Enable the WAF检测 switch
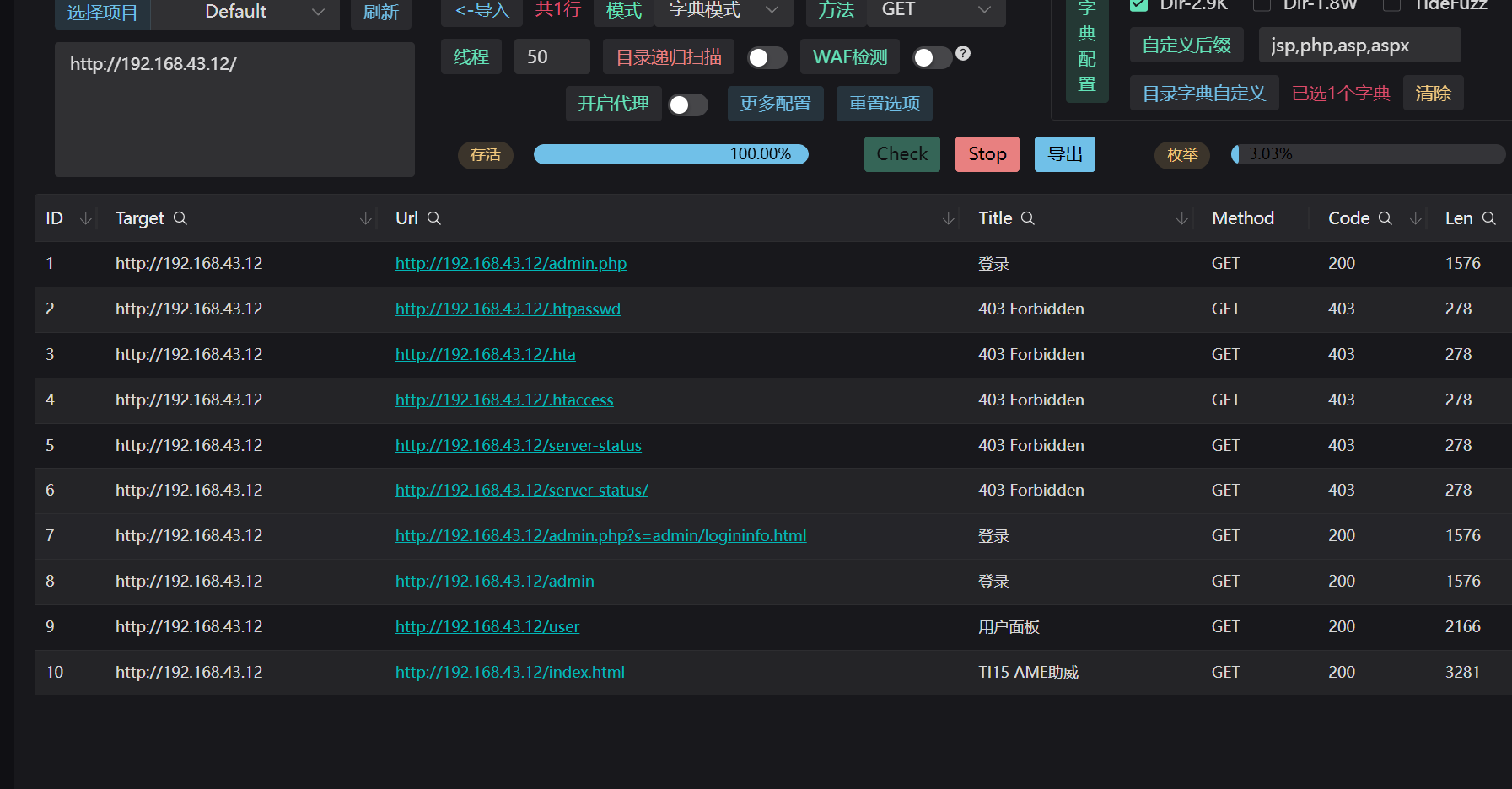Screen dimensions: 1512x789 (x=933, y=57)
